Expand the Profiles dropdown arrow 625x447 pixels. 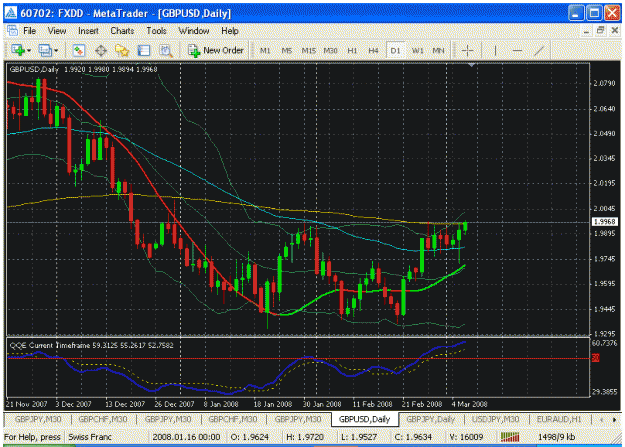(56, 51)
